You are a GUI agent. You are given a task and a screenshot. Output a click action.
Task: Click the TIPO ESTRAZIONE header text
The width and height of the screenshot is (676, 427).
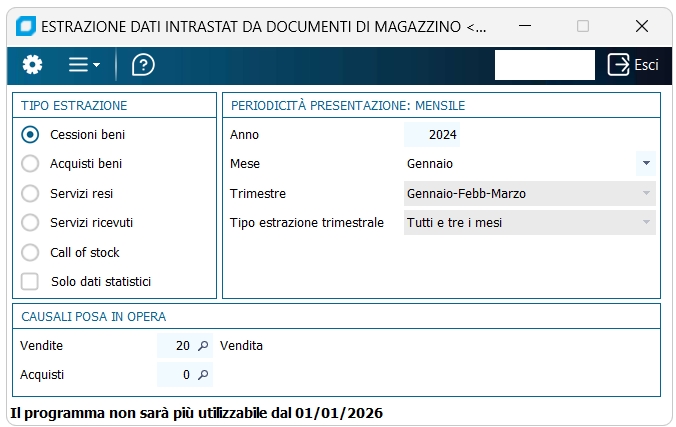74,106
